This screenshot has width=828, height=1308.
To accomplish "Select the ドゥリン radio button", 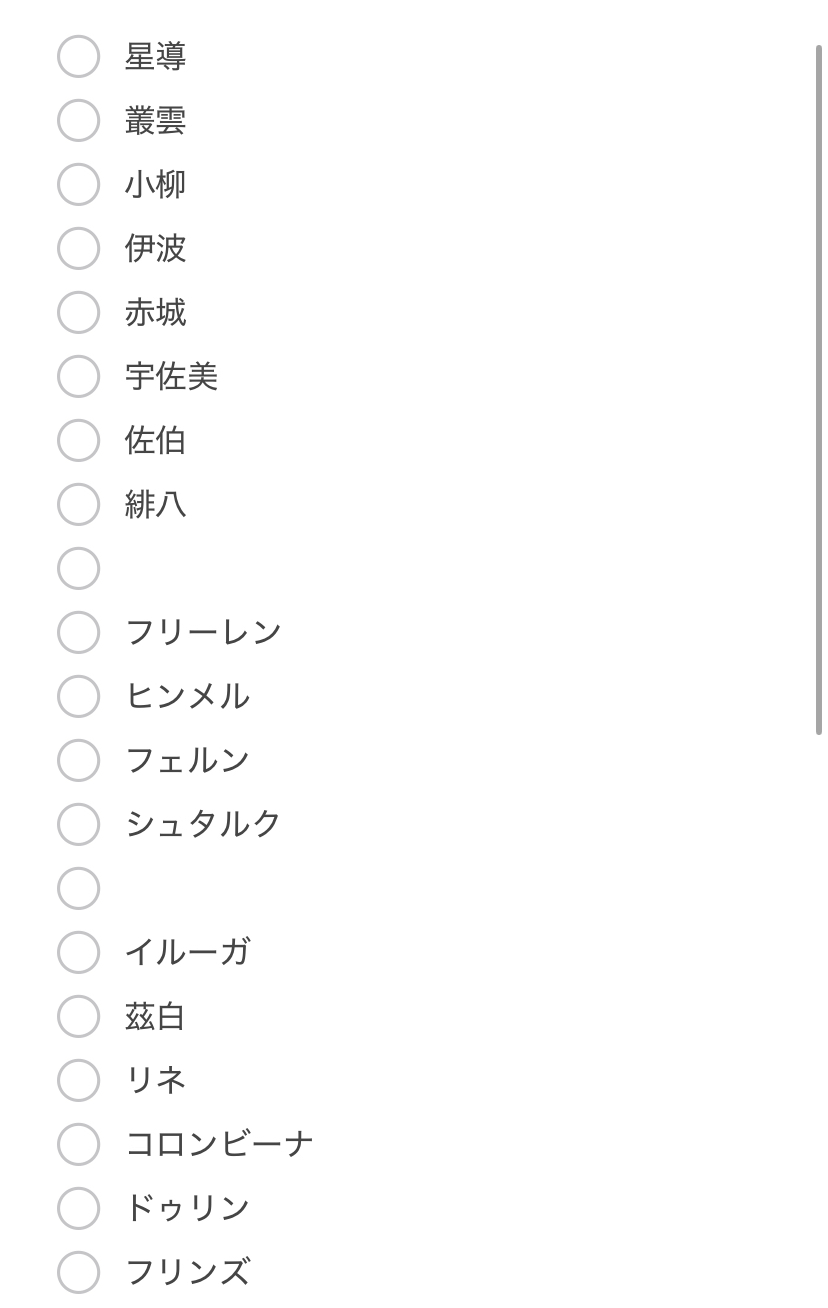I will click(78, 1208).
